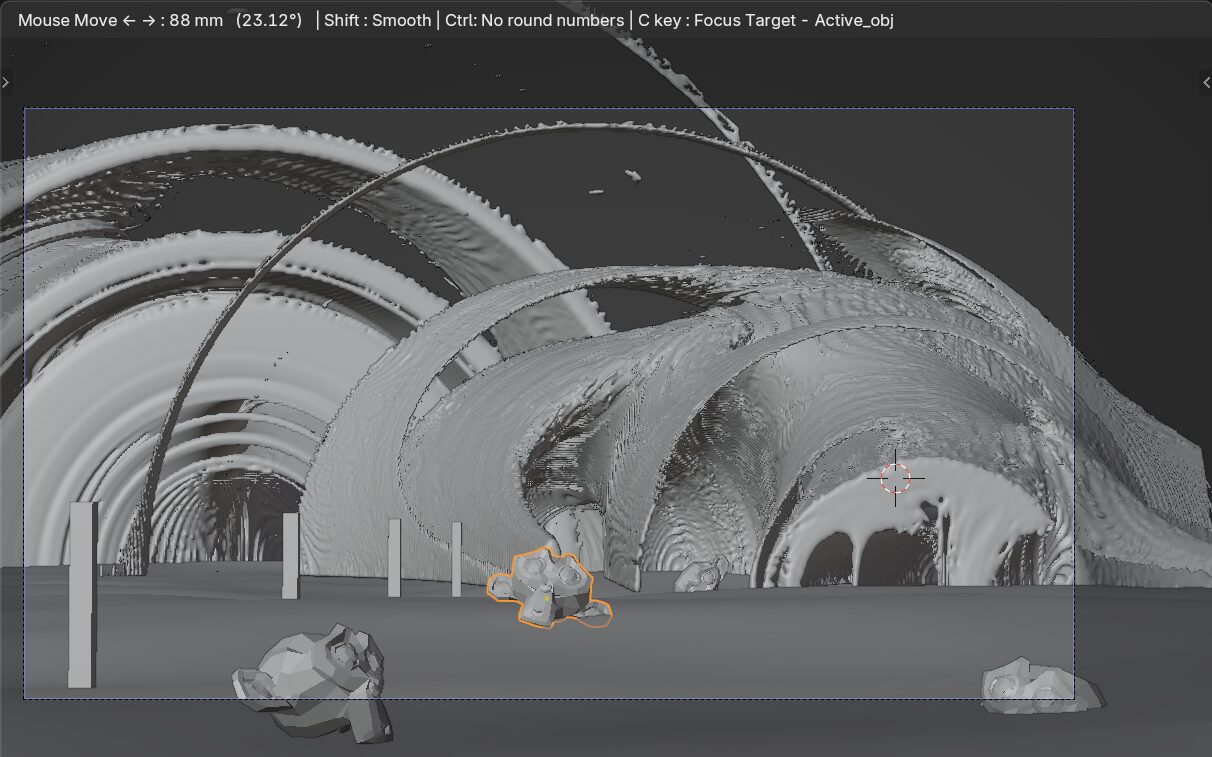The width and height of the screenshot is (1212, 757).
Task: Click the camera frame's bottom-right corner
Action: (x=1073, y=698)
